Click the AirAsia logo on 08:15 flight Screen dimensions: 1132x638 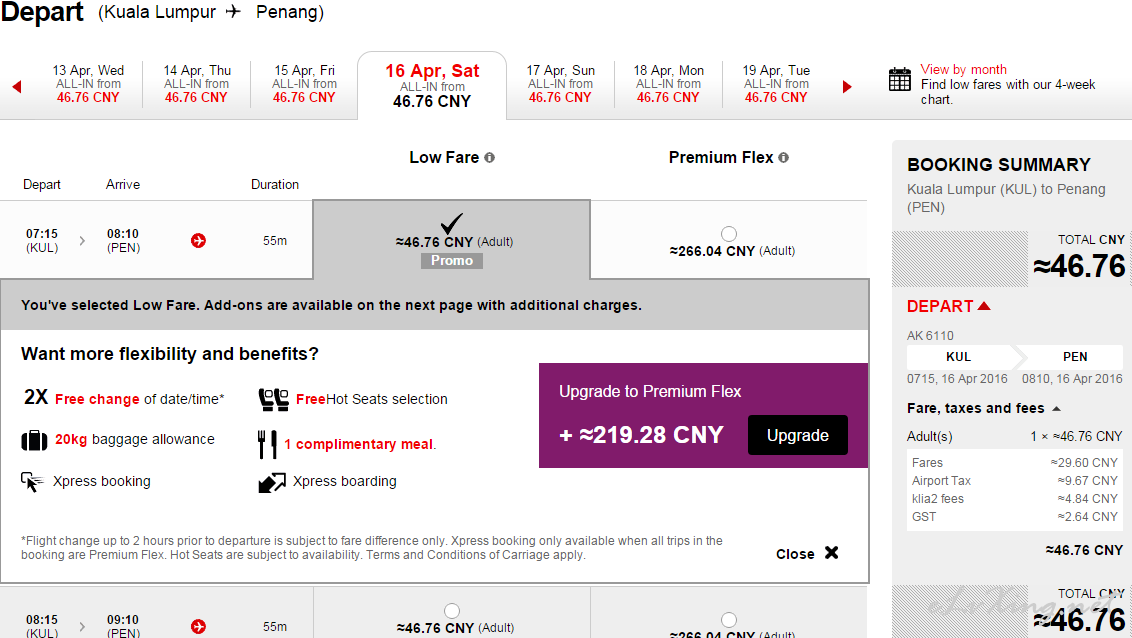199,626
